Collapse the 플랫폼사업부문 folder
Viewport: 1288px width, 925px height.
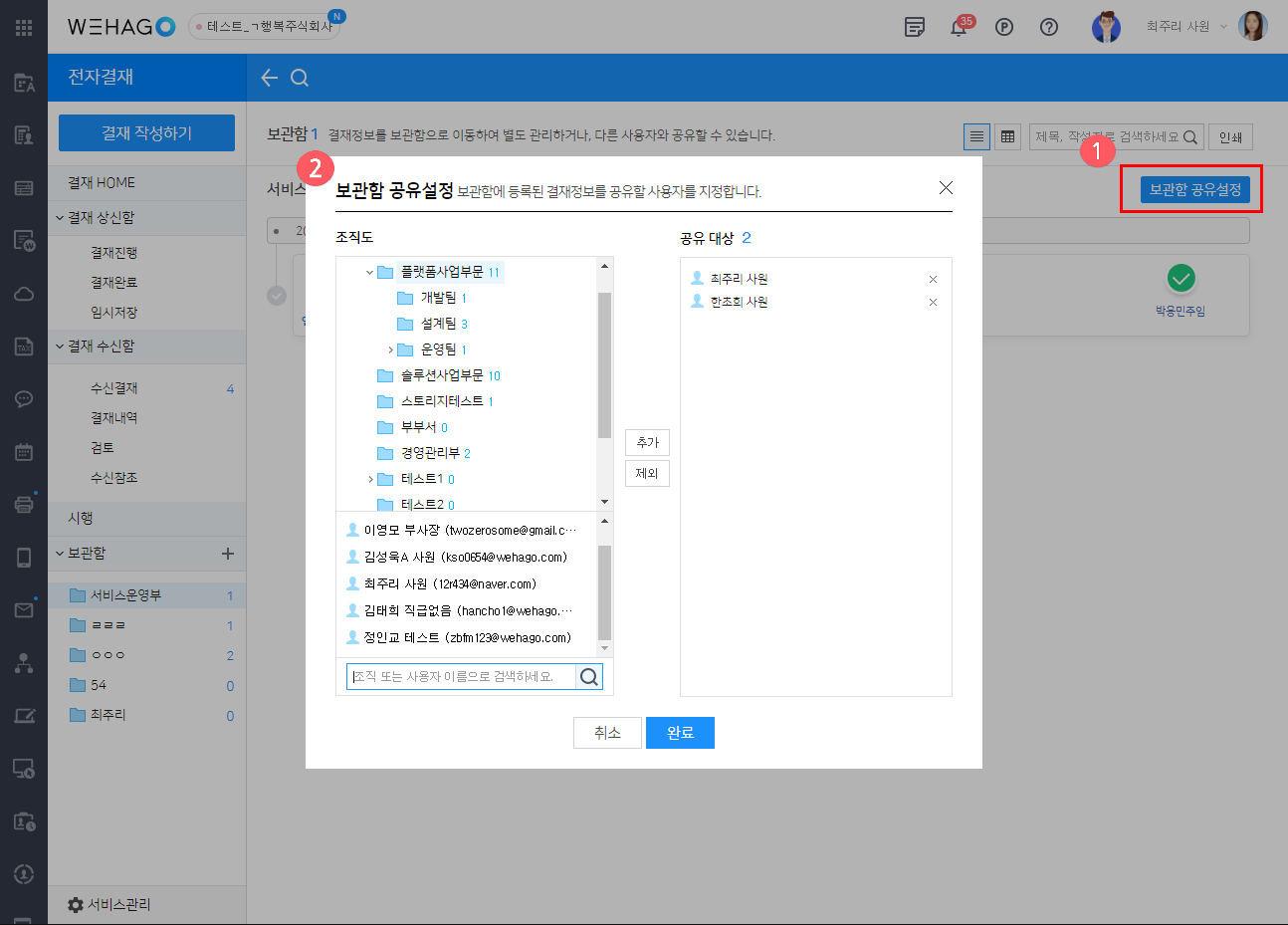click(x=370, y=272)
